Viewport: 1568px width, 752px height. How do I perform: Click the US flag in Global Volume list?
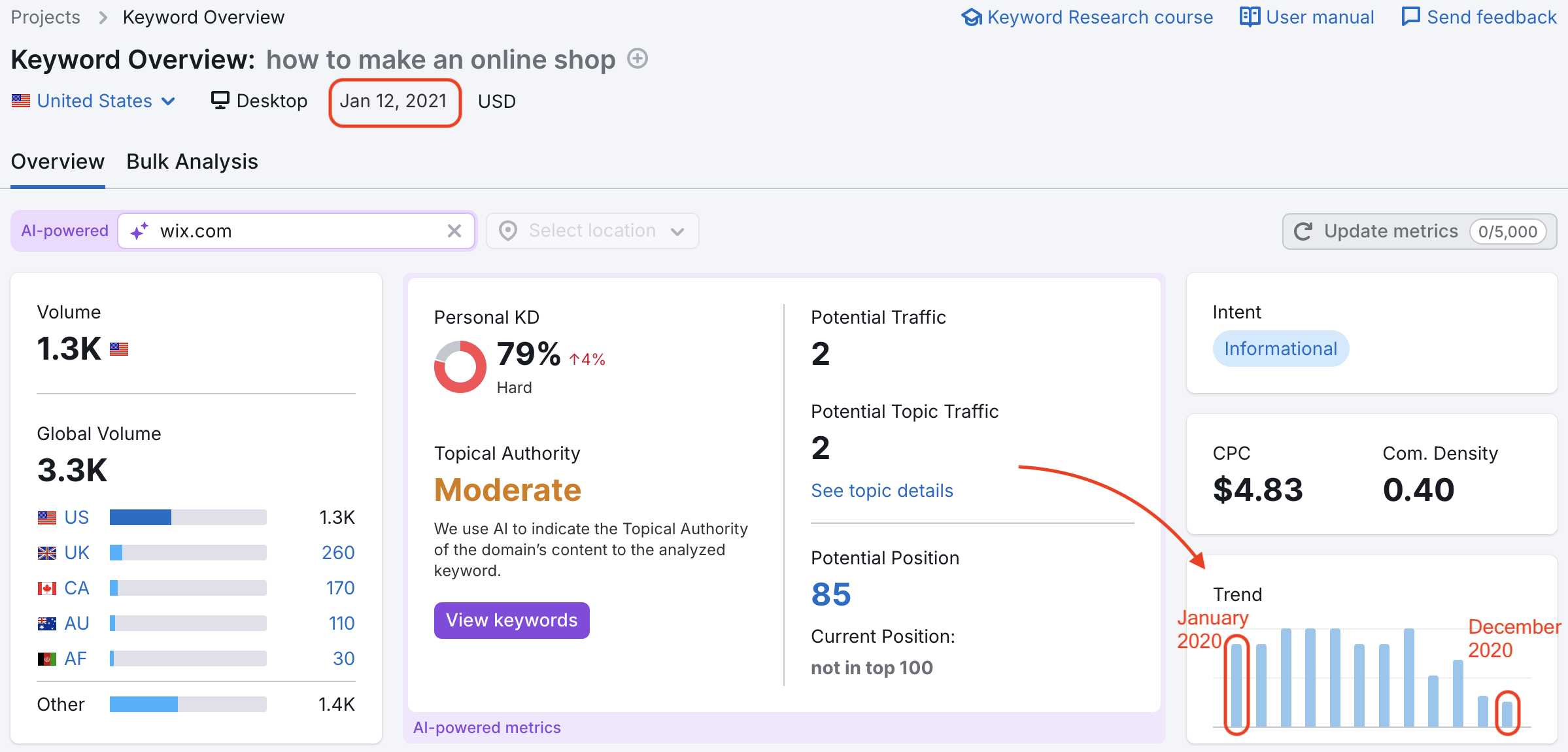[x=47, y=518]
